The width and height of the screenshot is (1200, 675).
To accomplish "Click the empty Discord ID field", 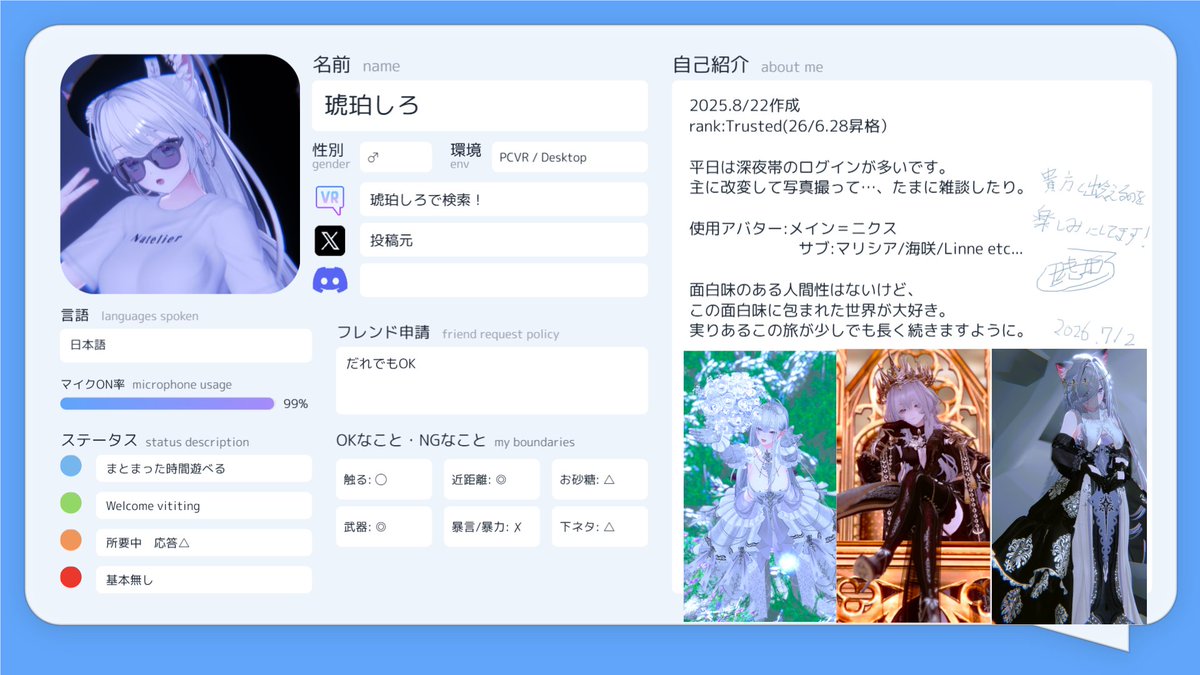I will tap(504, 280).
